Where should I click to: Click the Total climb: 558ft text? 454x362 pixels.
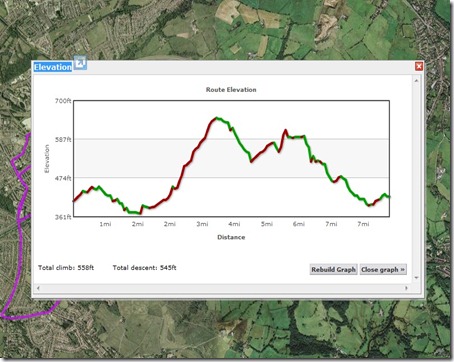coord(66,268)
